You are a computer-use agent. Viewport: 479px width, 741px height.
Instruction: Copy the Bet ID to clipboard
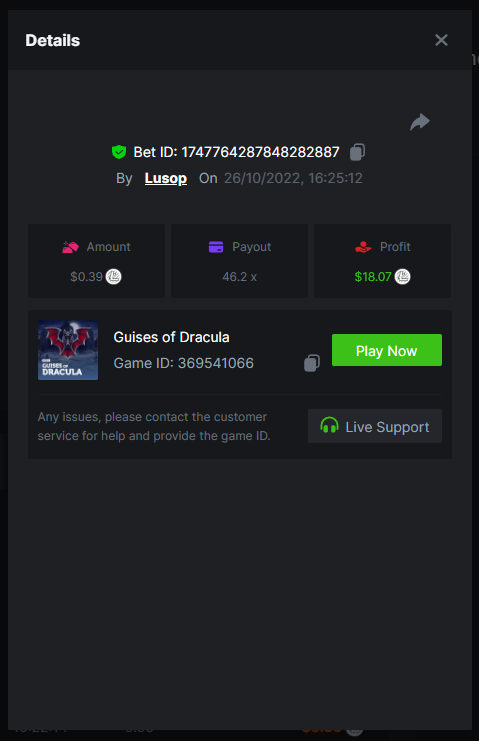[358, 152]
